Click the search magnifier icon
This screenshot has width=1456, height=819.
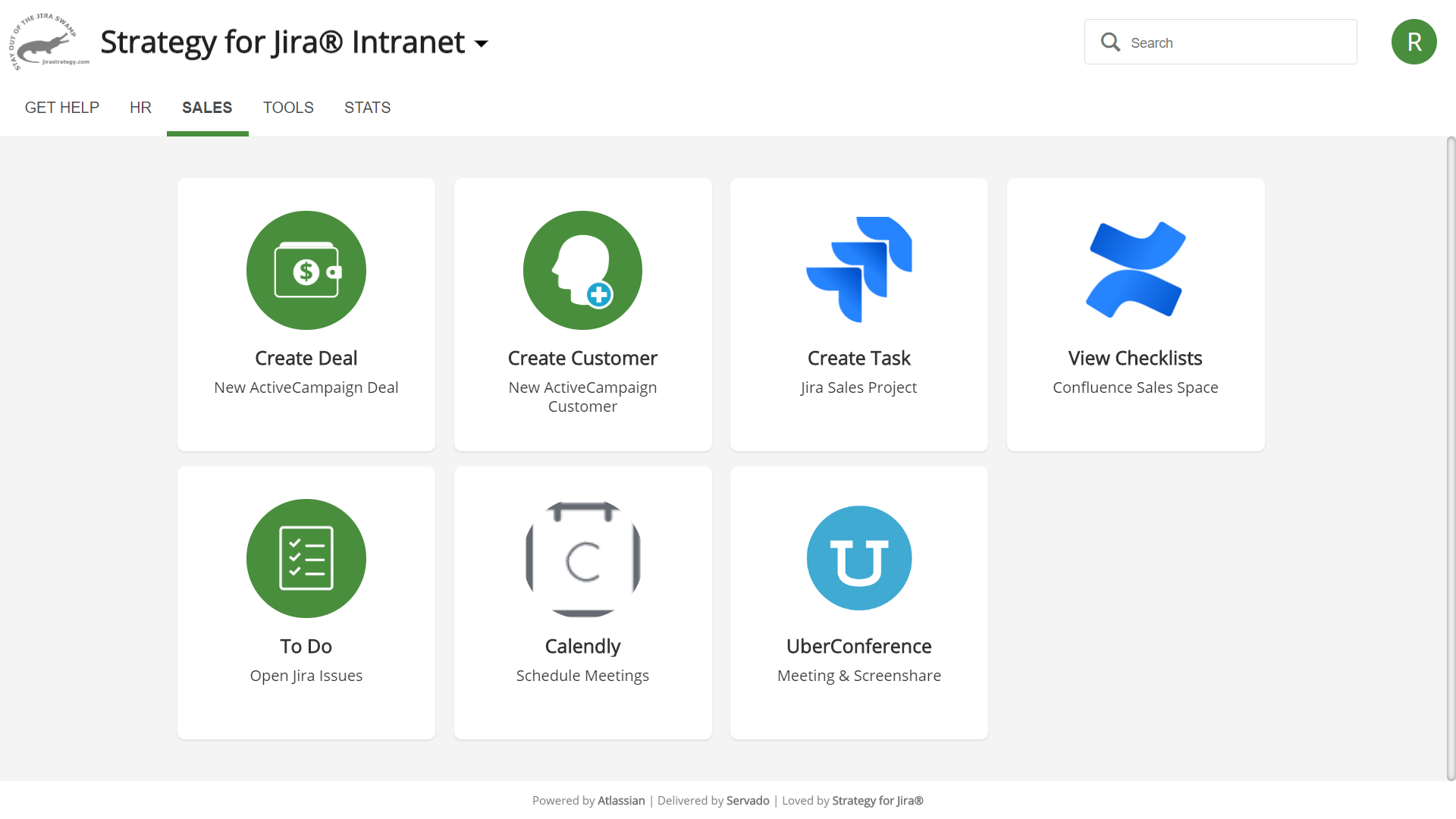tap(1110, 42)
